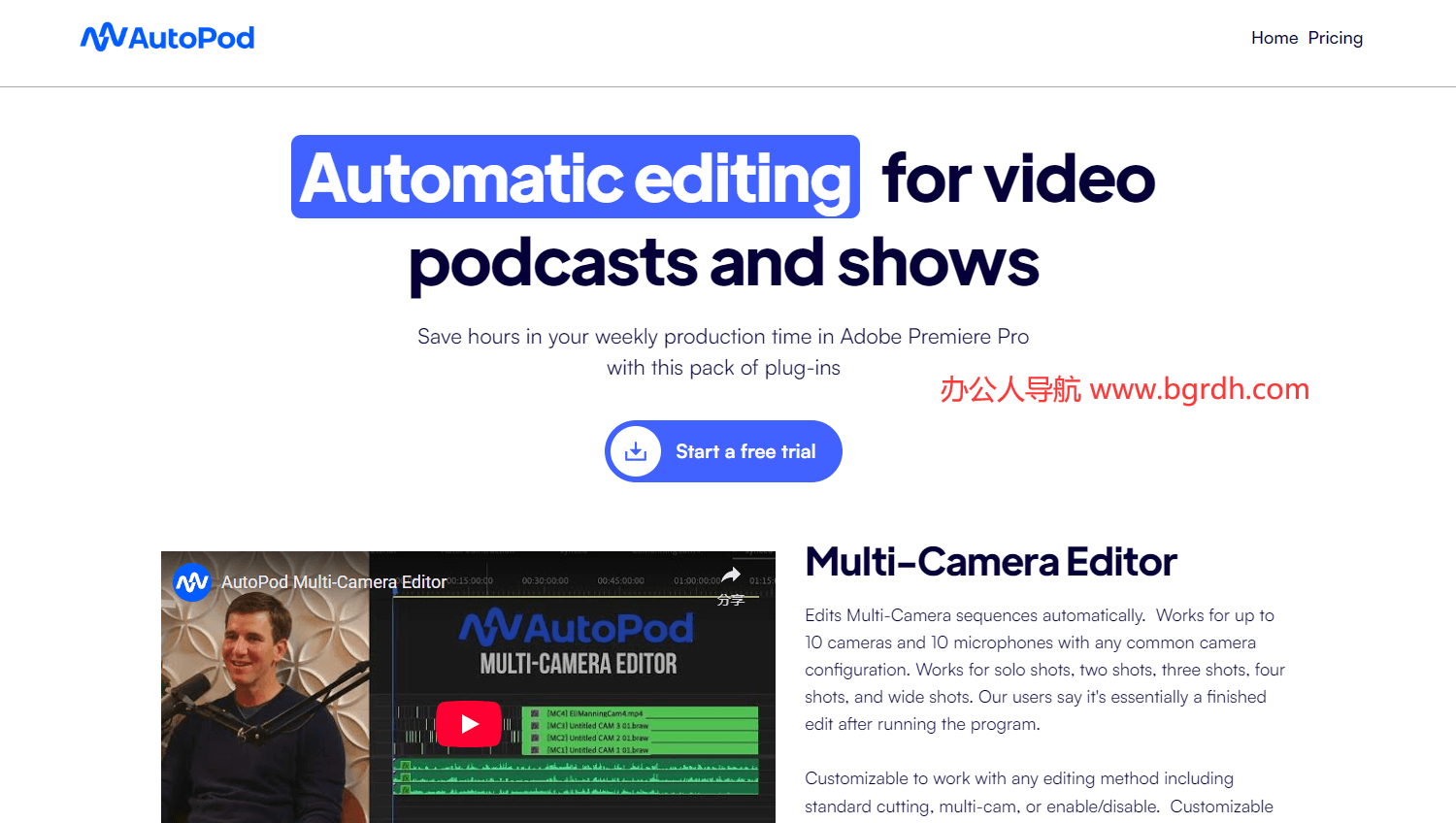This screenshot has width=1456, height=823.
Task: Click the AutoPod waveform logo icon in header
Action: pos(103,37)
